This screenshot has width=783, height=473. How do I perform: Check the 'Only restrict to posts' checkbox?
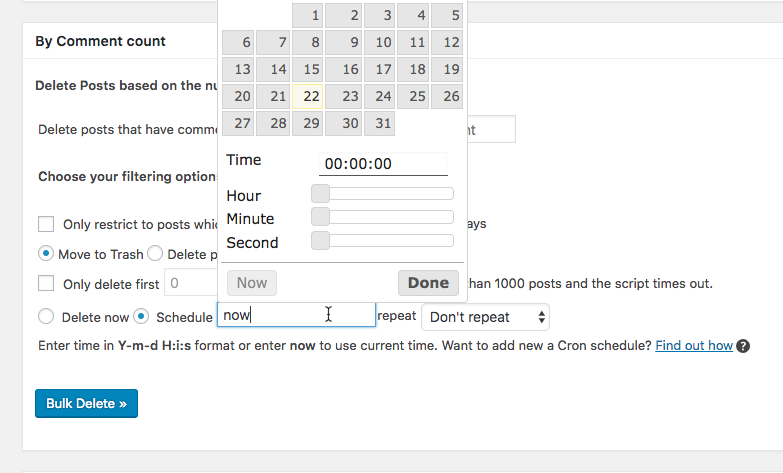tap(46, 224)
